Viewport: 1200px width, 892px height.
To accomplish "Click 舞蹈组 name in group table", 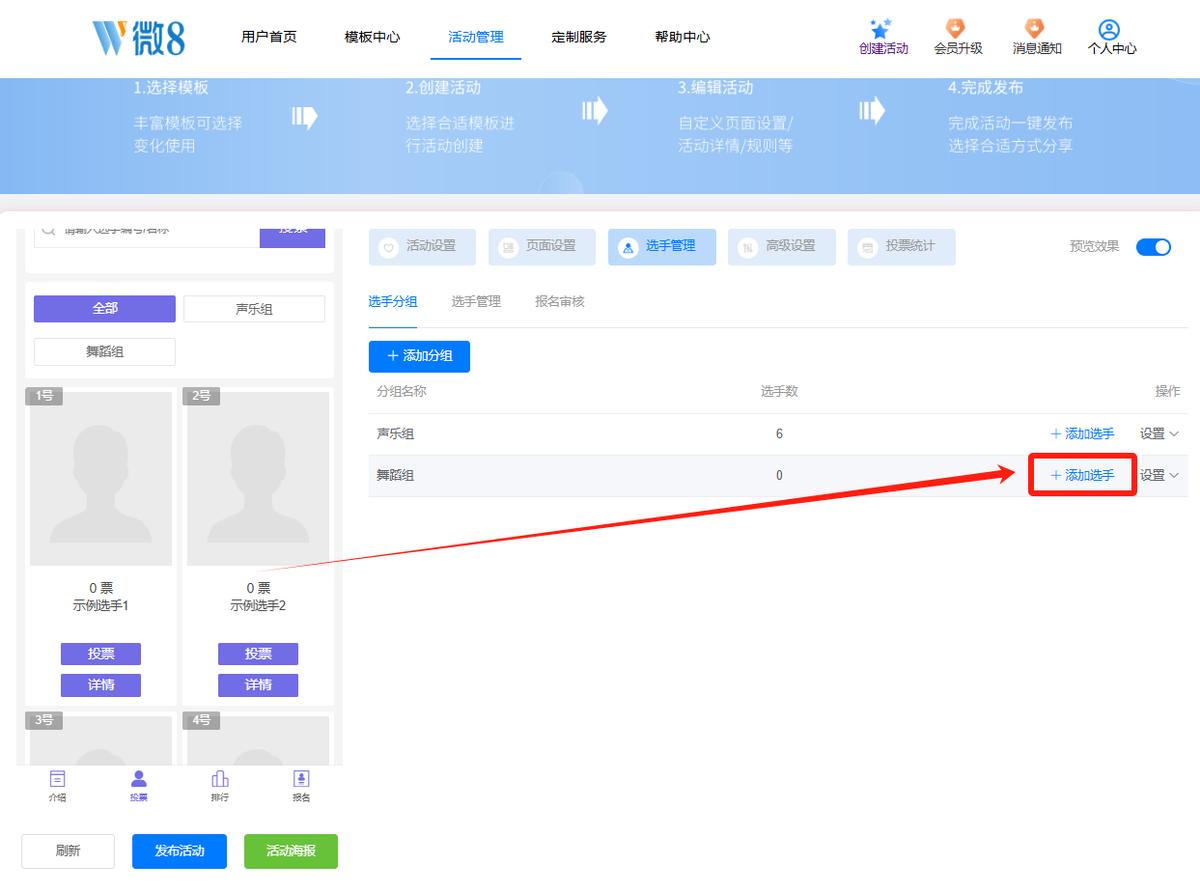I will tap(395, 476).
